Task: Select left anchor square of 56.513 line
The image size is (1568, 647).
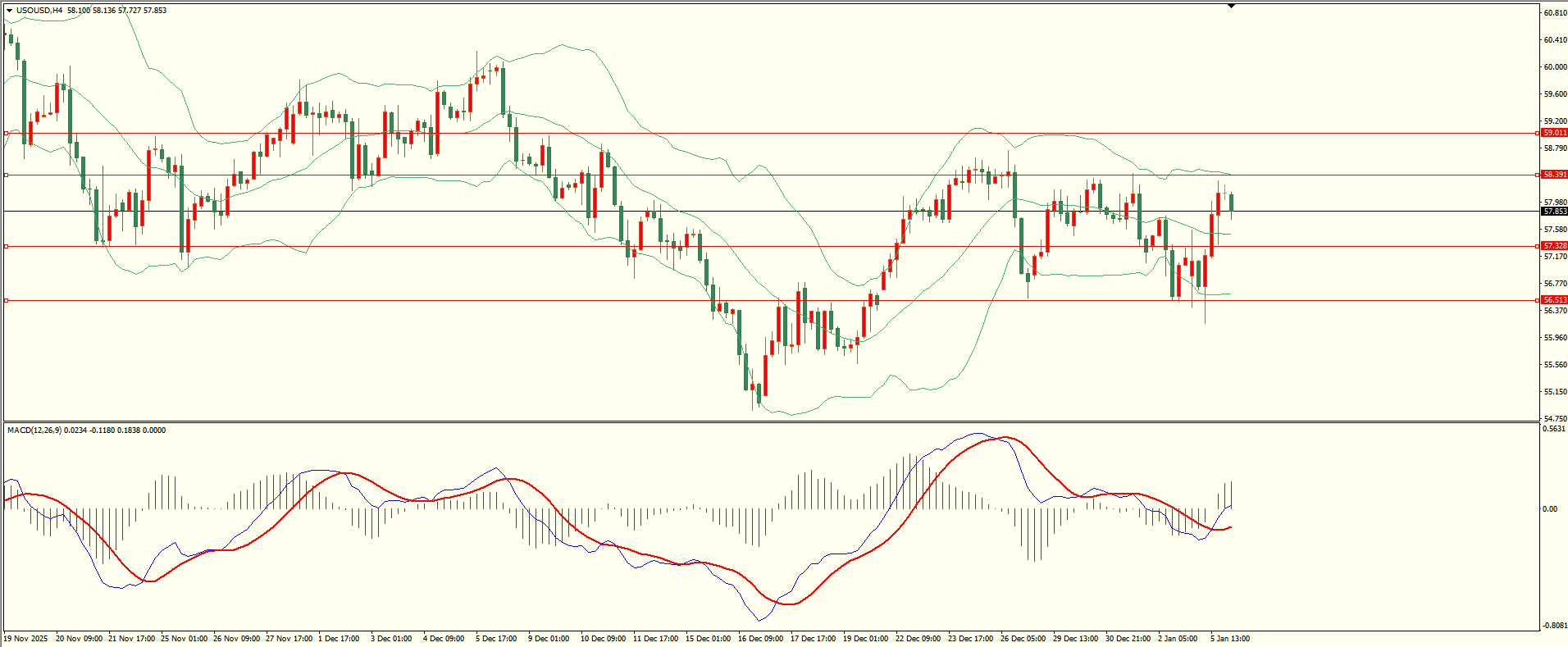Action: tap(7, 301)
